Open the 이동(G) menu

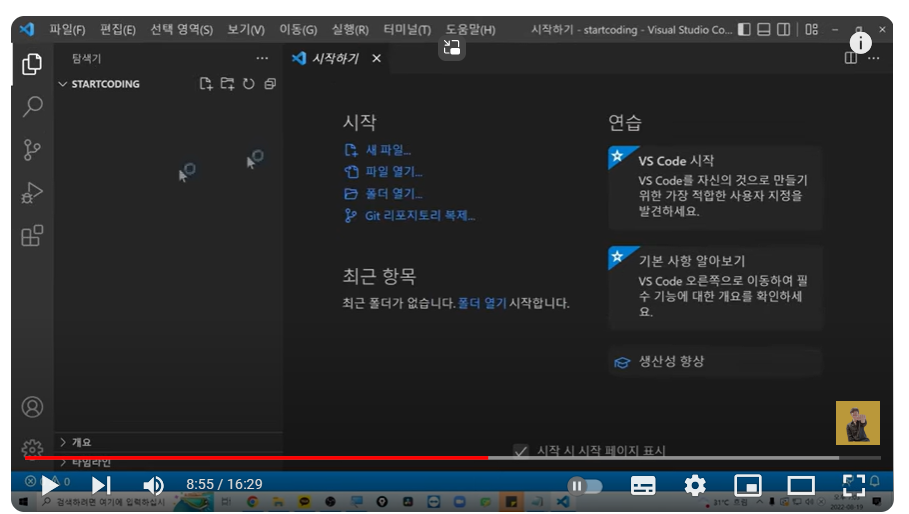[x=298, y=30]
